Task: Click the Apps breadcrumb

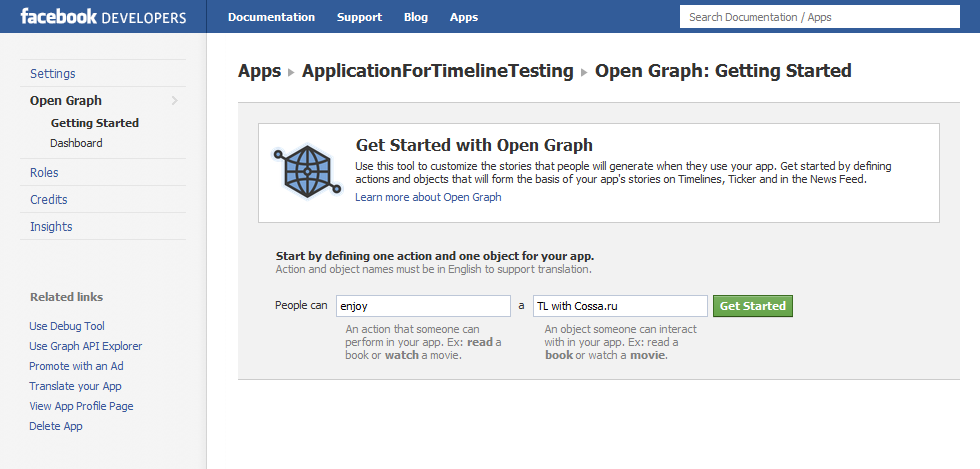Action: 259,71
